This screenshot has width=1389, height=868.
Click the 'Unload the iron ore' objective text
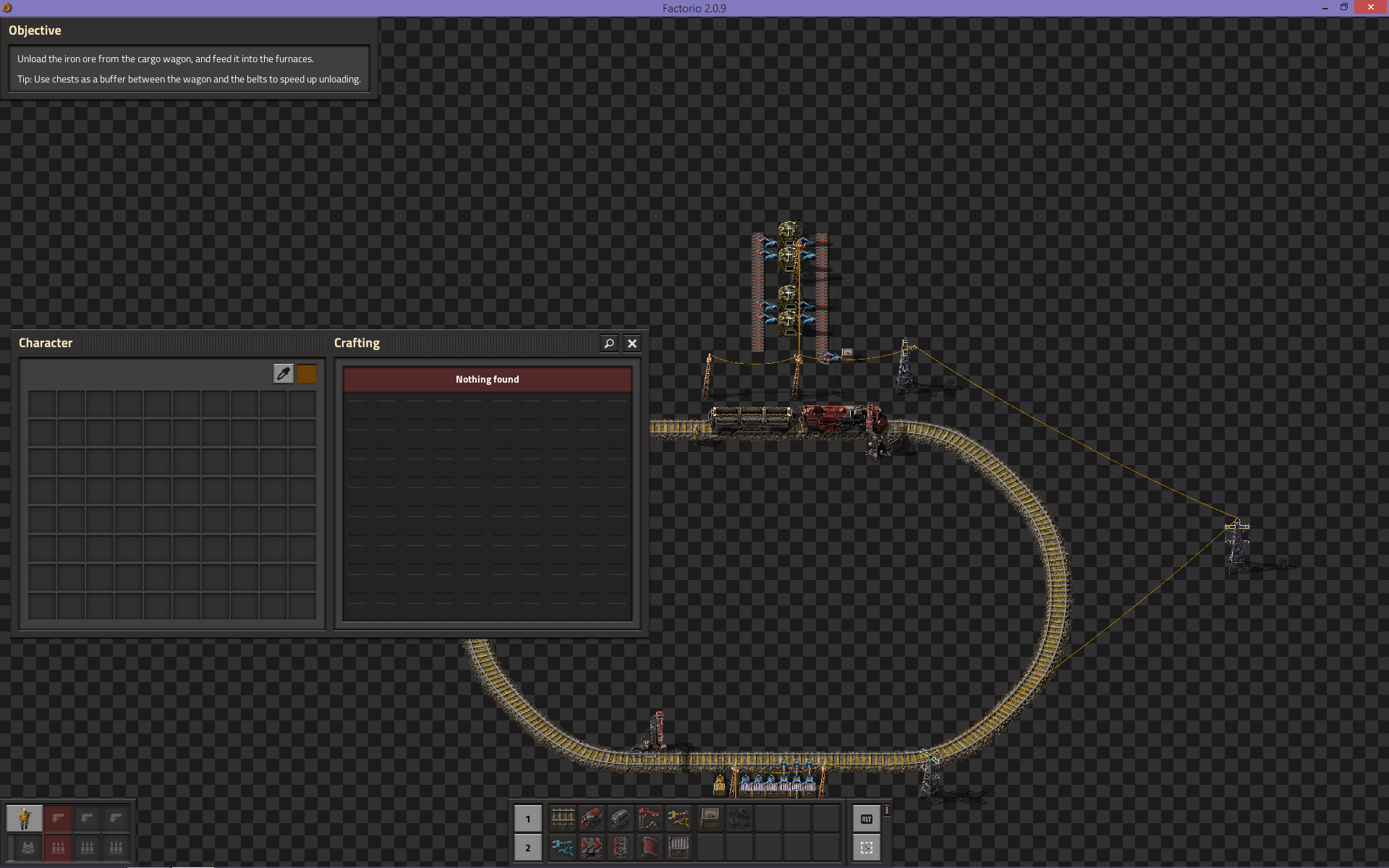pyautogui.click(x=166, y=59)
